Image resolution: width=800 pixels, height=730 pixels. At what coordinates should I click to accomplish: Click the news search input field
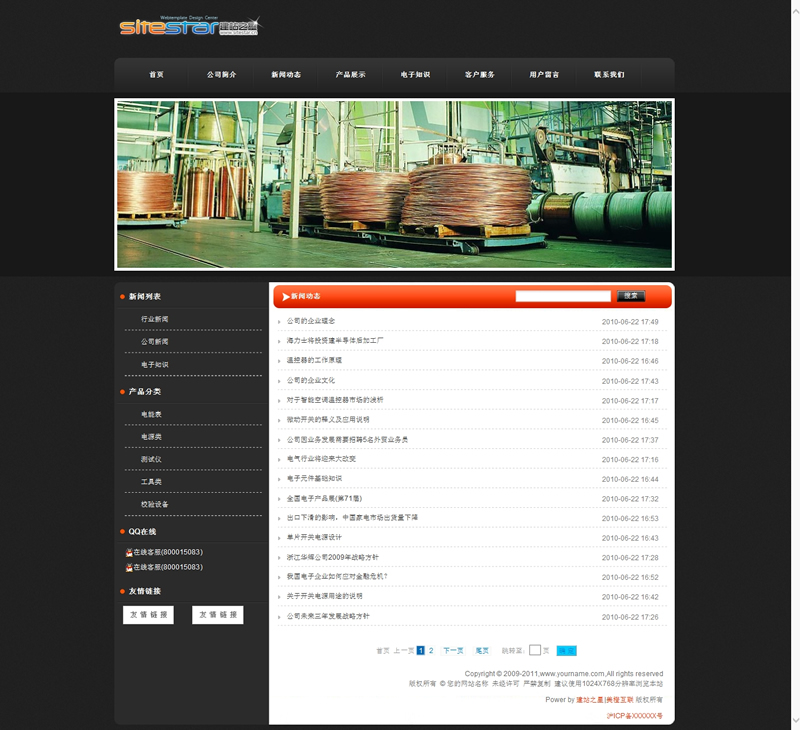[562, 296]
